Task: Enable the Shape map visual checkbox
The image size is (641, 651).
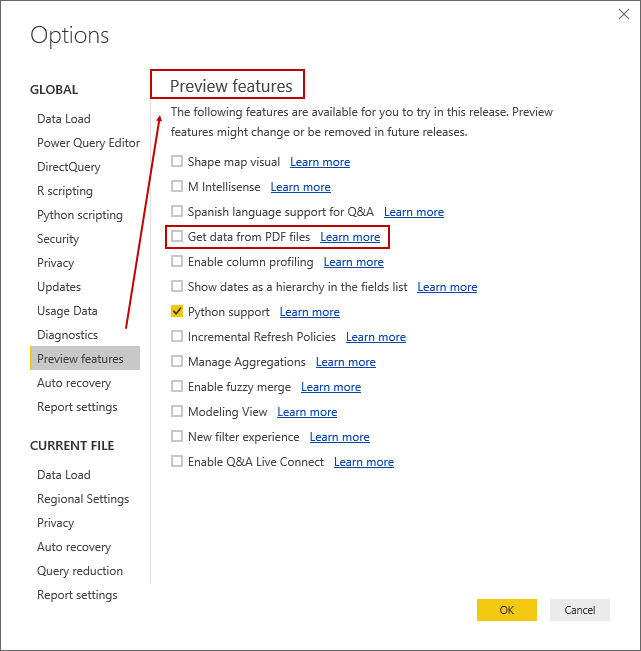Action: (x=177, y=162)
